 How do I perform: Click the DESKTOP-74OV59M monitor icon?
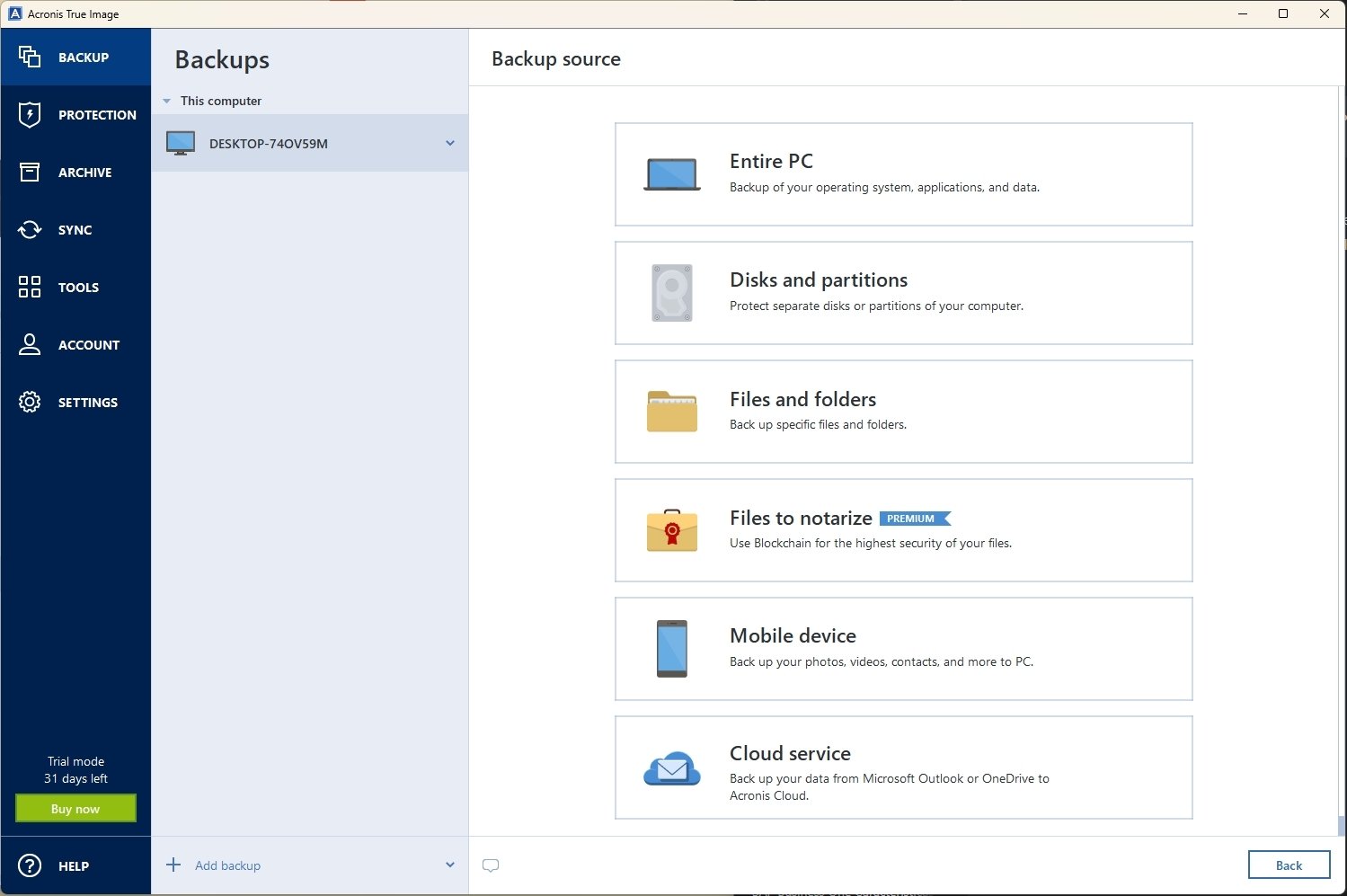pyautogui.click(x=181, y=143)
